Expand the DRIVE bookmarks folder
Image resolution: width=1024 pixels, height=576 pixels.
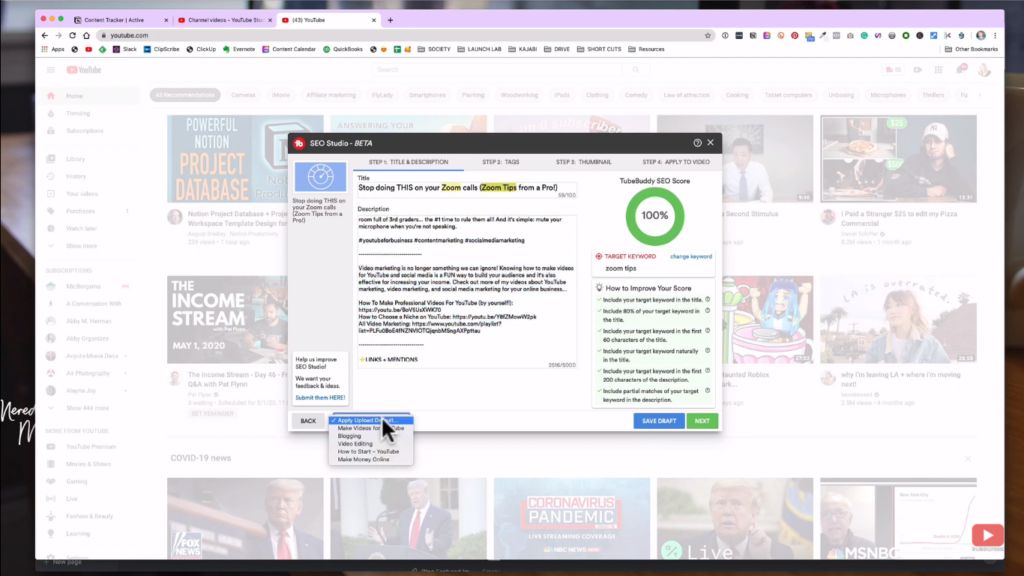(x=557, y=49)
